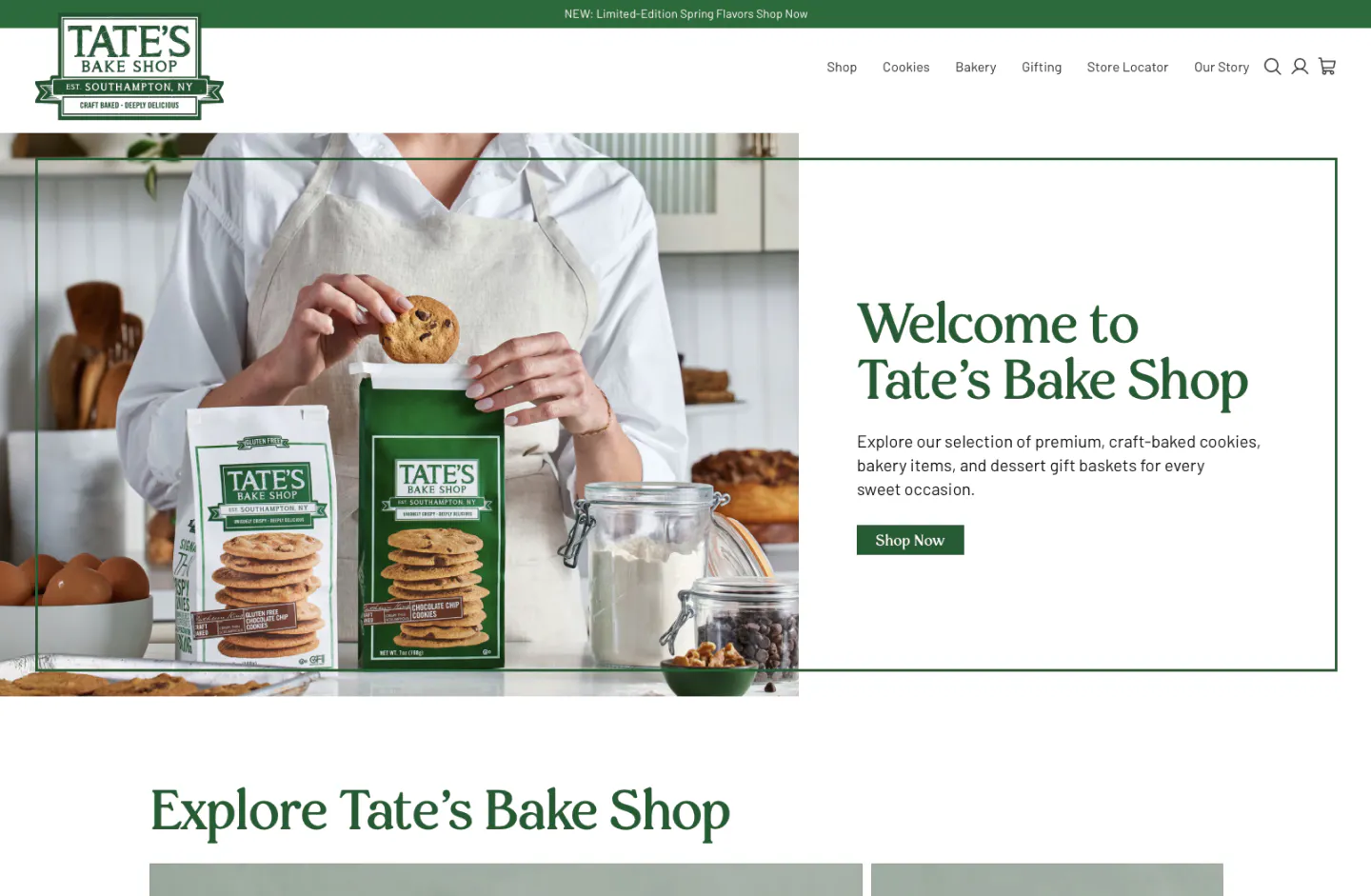Go to Store Locator page

click(1127, 68)
